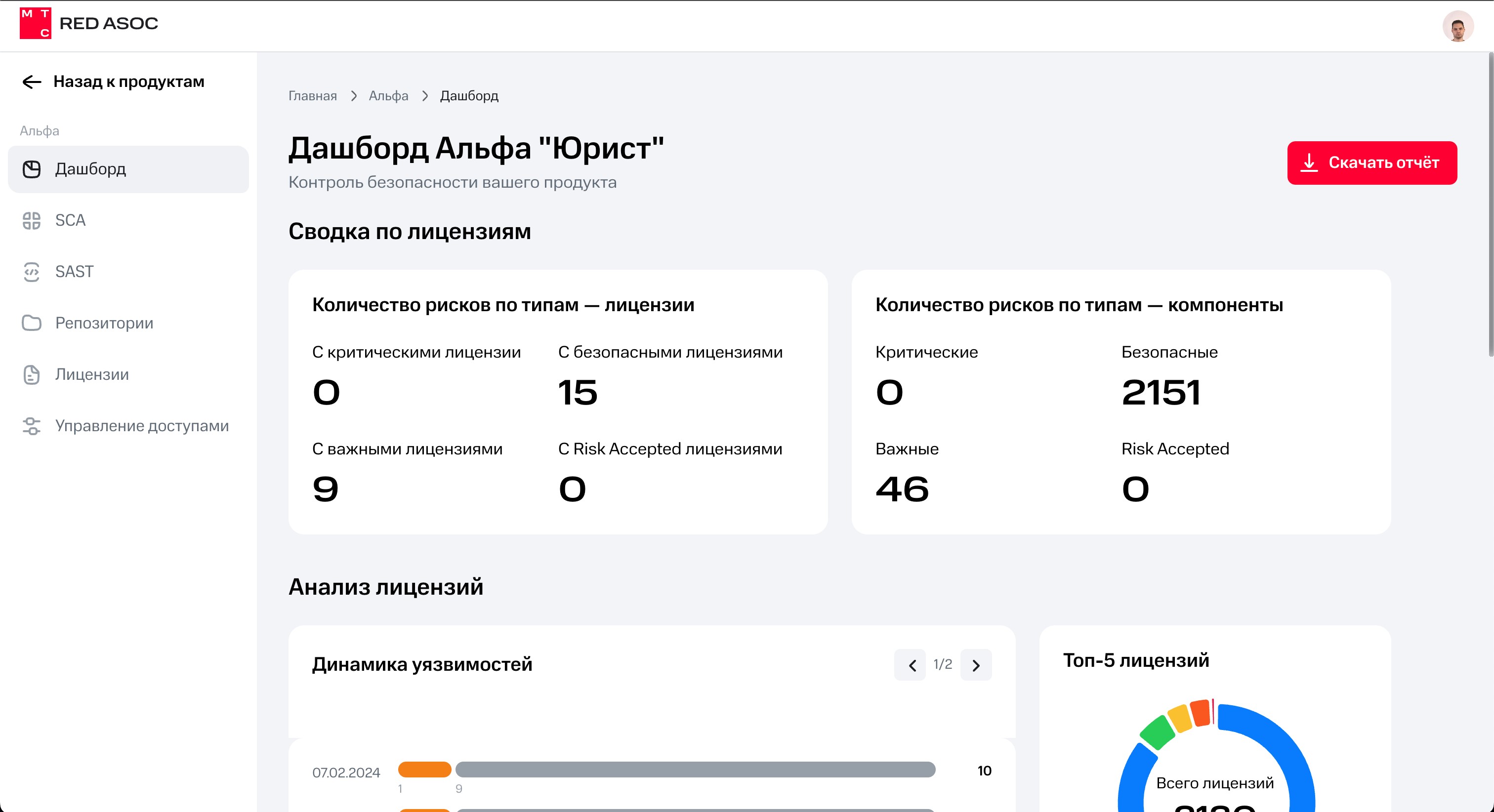Click the MTS red logo icon
1494x812 pixels.
click(36, 23)
